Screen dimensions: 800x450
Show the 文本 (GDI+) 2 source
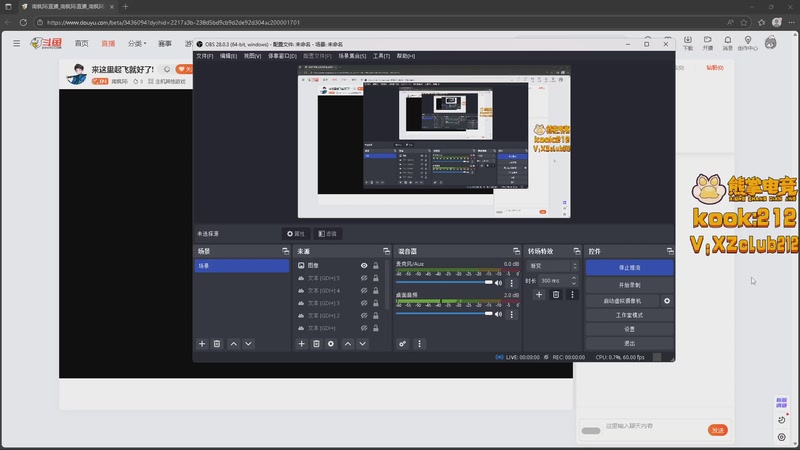pyautogui.click(x=364, y=315)
